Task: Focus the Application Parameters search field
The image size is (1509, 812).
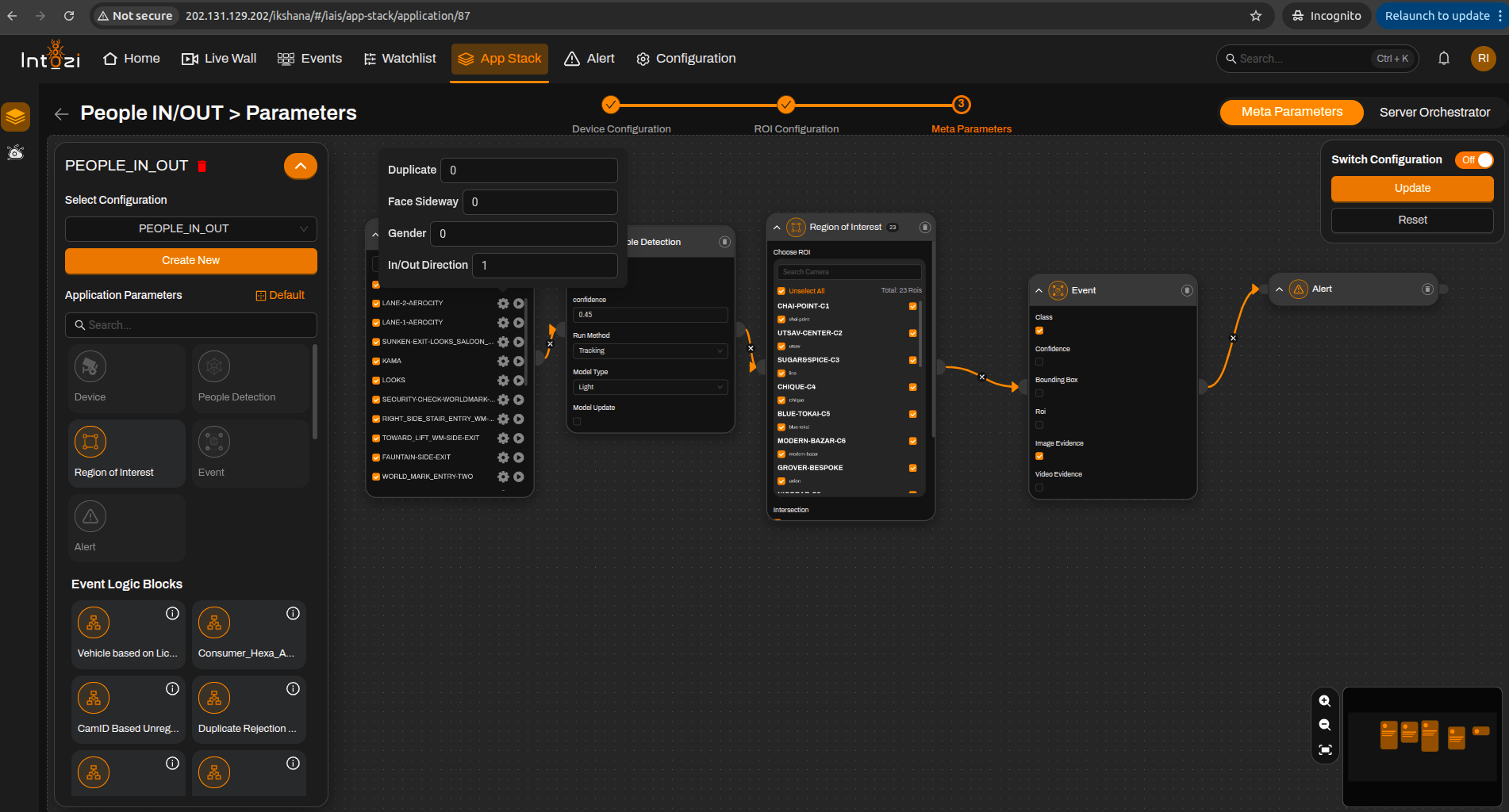Action: click(191, 325)
